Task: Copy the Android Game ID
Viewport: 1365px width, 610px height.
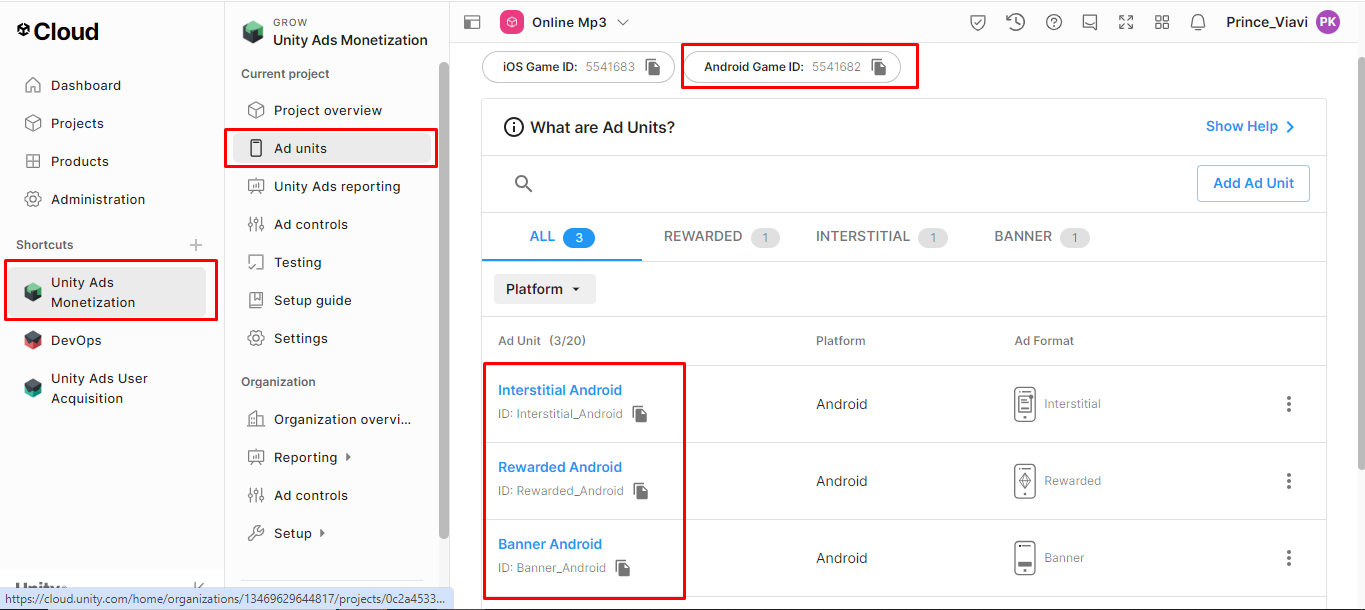Action: (879, 67)
